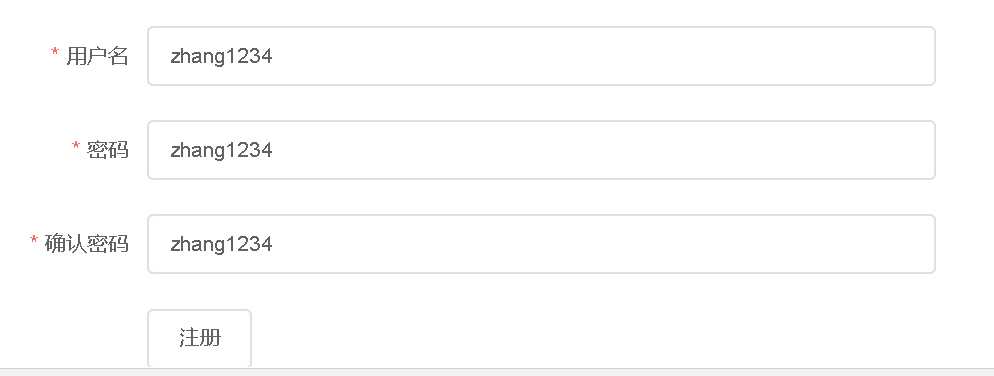This screenshot has height=376, width=994.
Task: Click blank space inside the 密码 field
Action: (602, 150)
